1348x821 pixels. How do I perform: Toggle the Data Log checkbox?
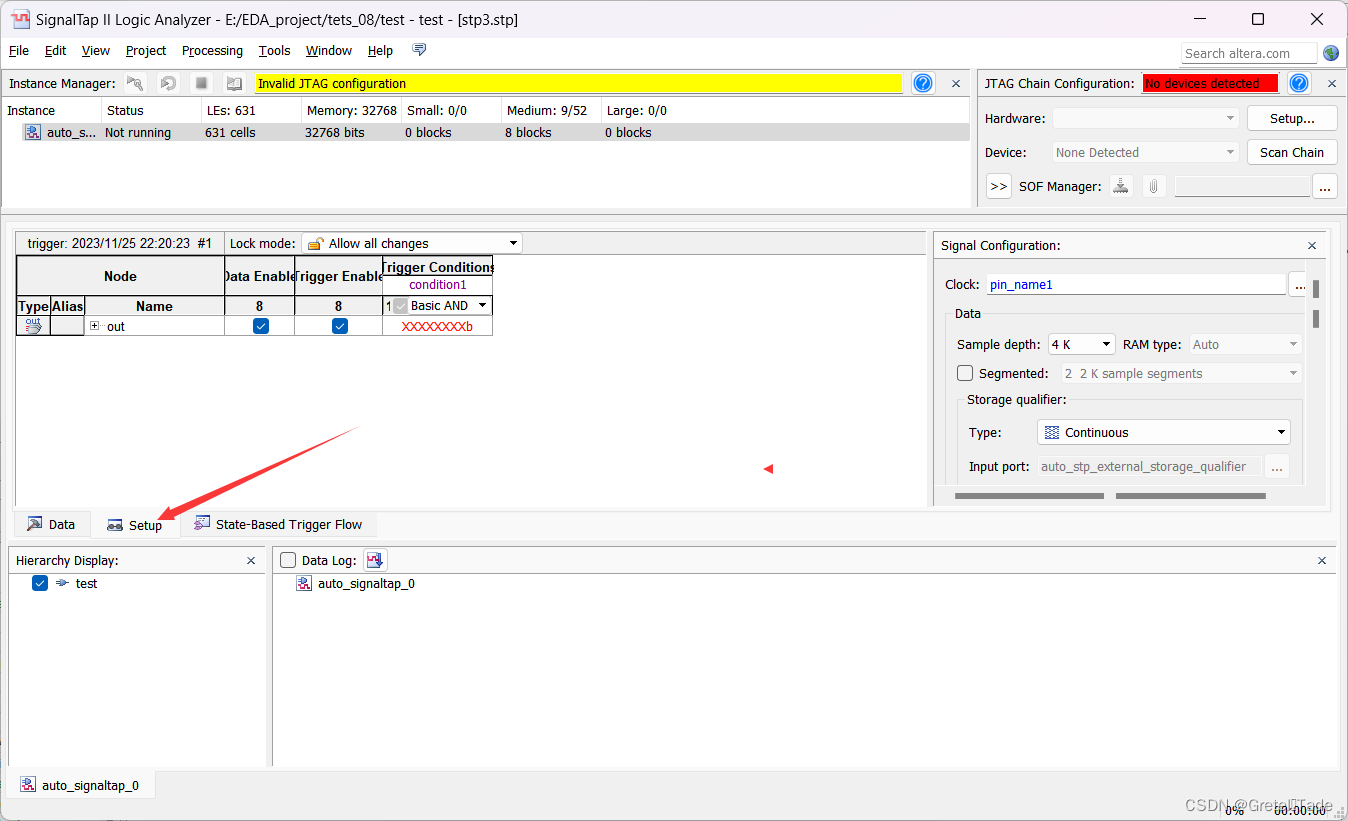pyautogui.click(x=289, y=561)
